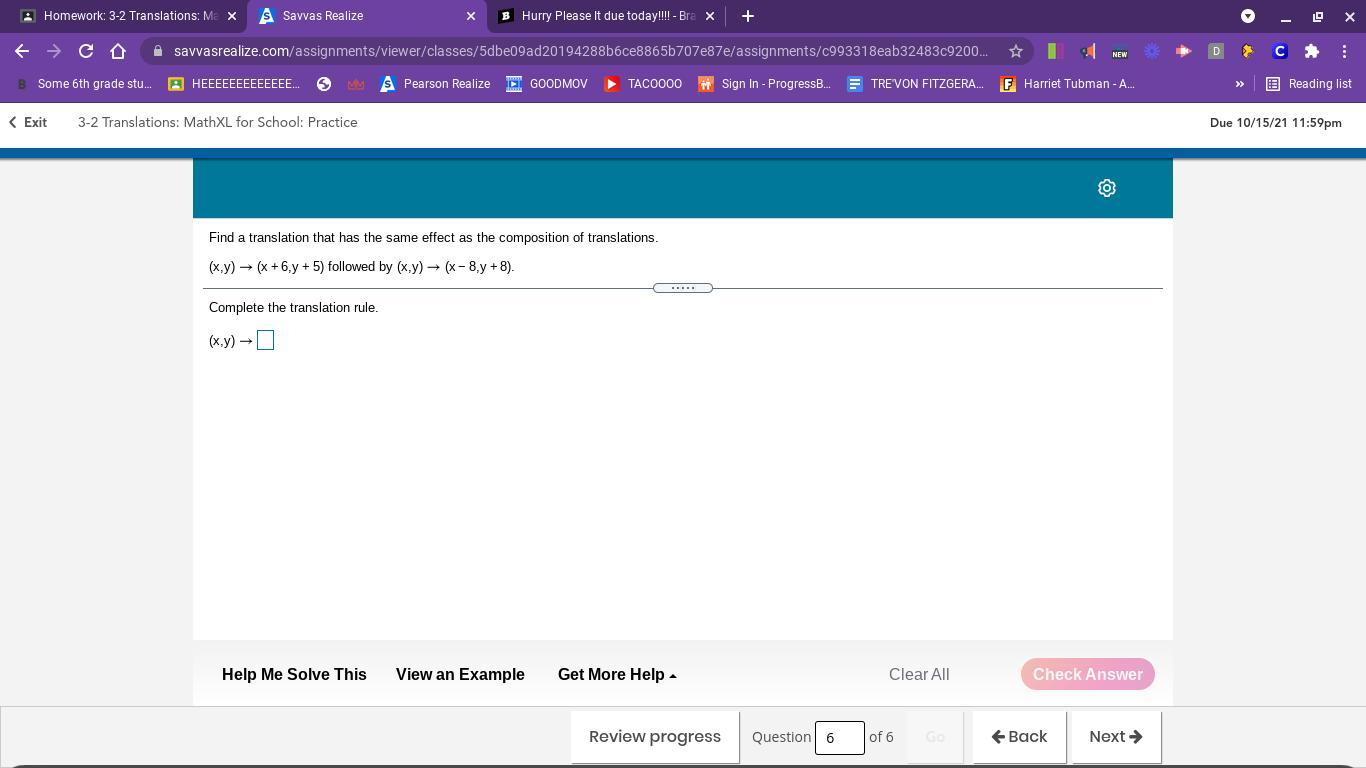The height and width of the screenshot is (768, 1366).
Task: Click Next to advance questions
Action: (x=1116, y=737)
